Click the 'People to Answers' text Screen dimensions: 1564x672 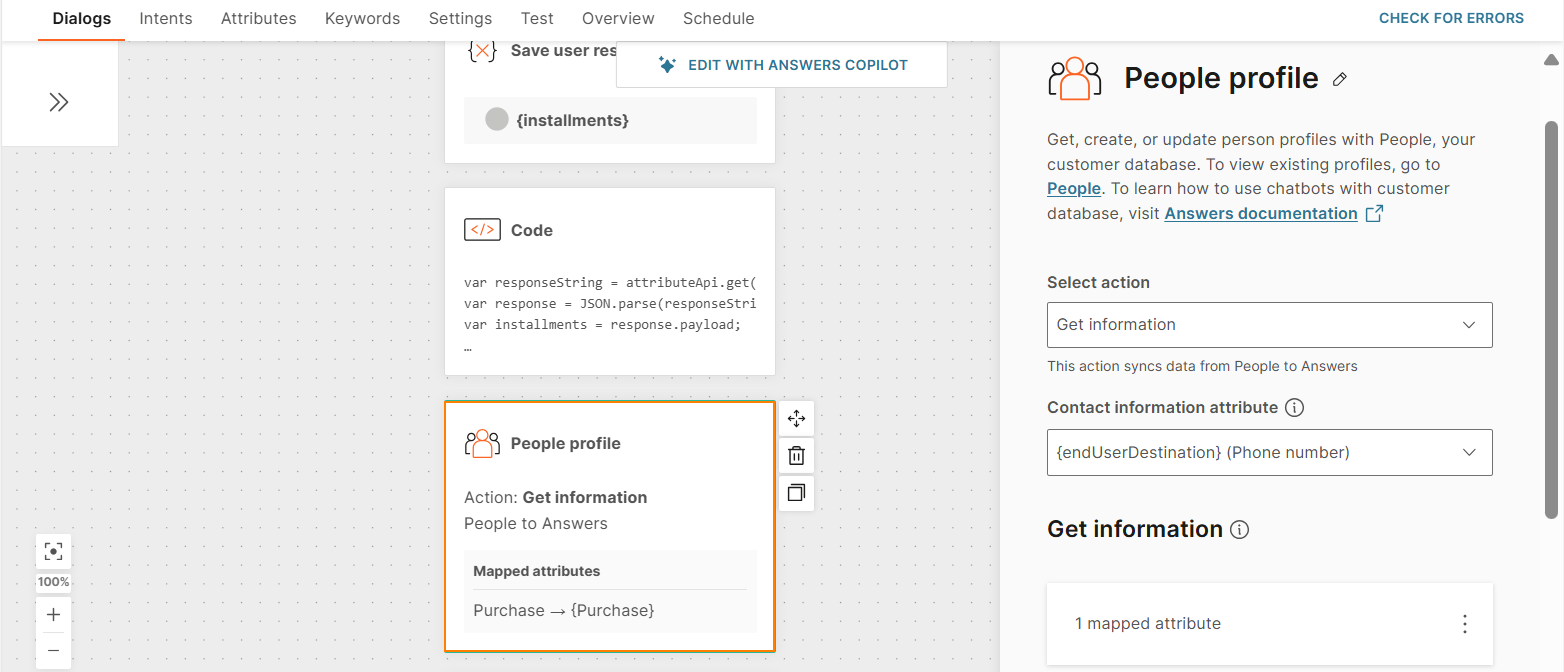536,524
